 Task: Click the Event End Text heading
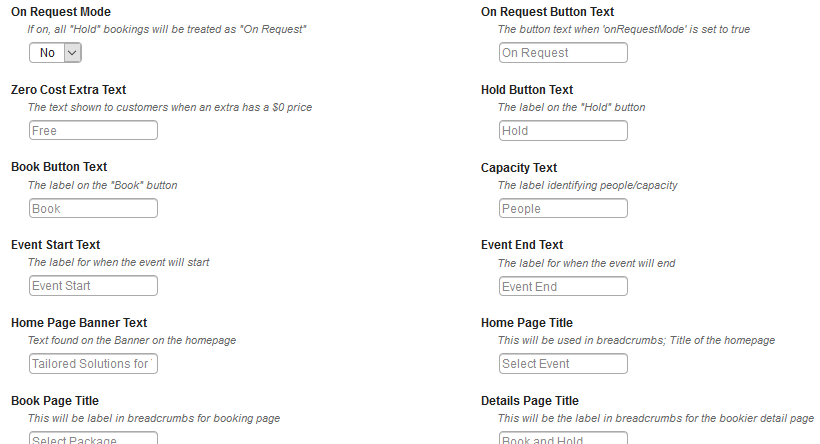click(522, 245)
